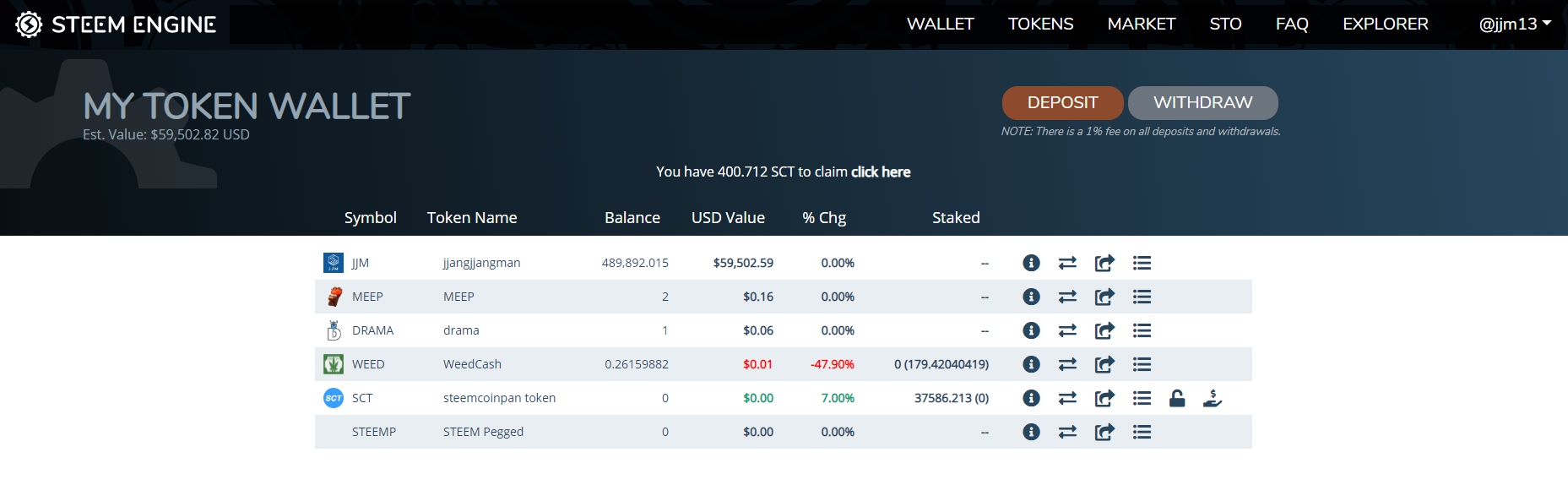Click the trade arrows icon for SCT
Image resolution: width=1568 pixels, height=496 pixels.
(x=1067, y=398)
